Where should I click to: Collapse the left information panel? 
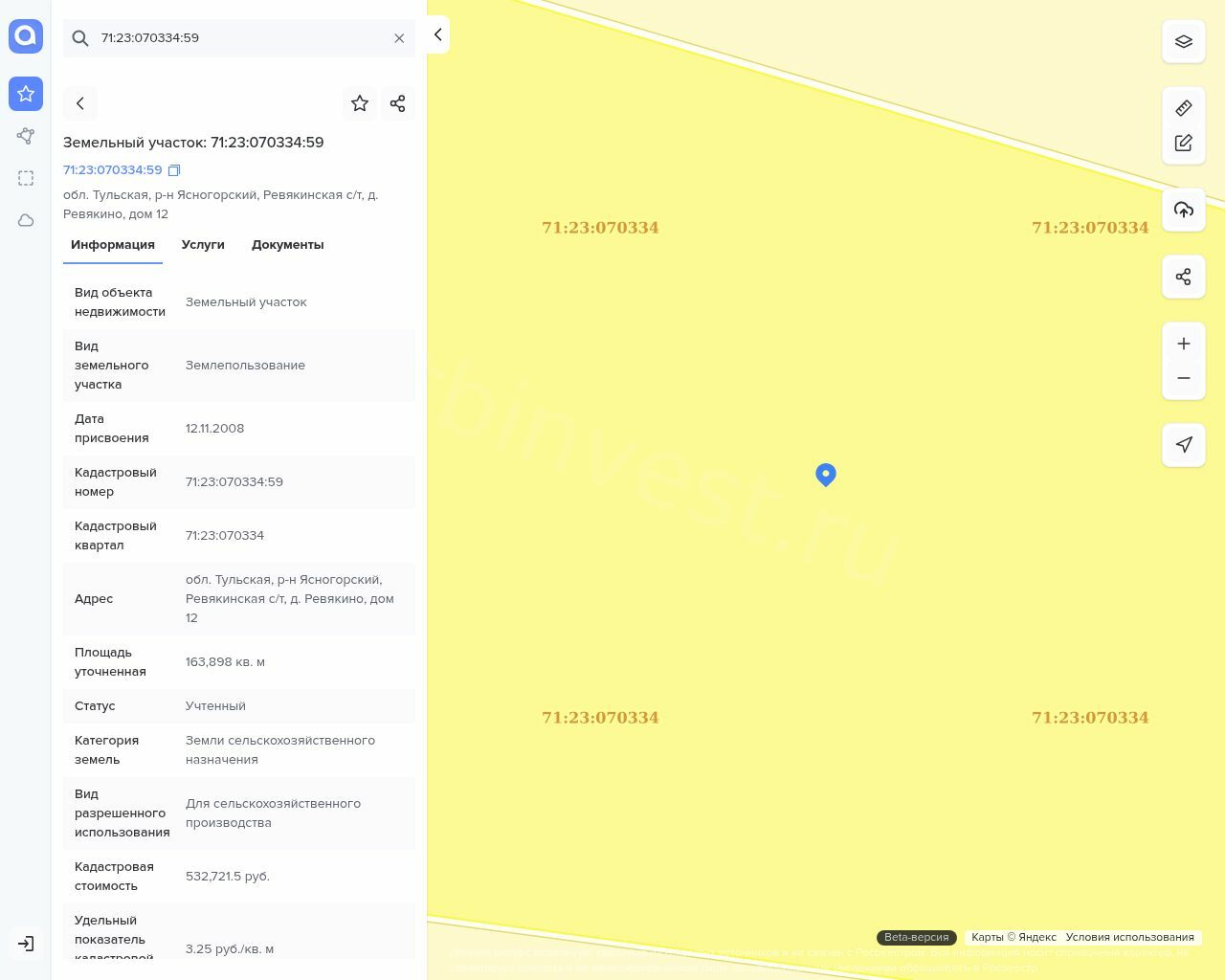point(437,34)
